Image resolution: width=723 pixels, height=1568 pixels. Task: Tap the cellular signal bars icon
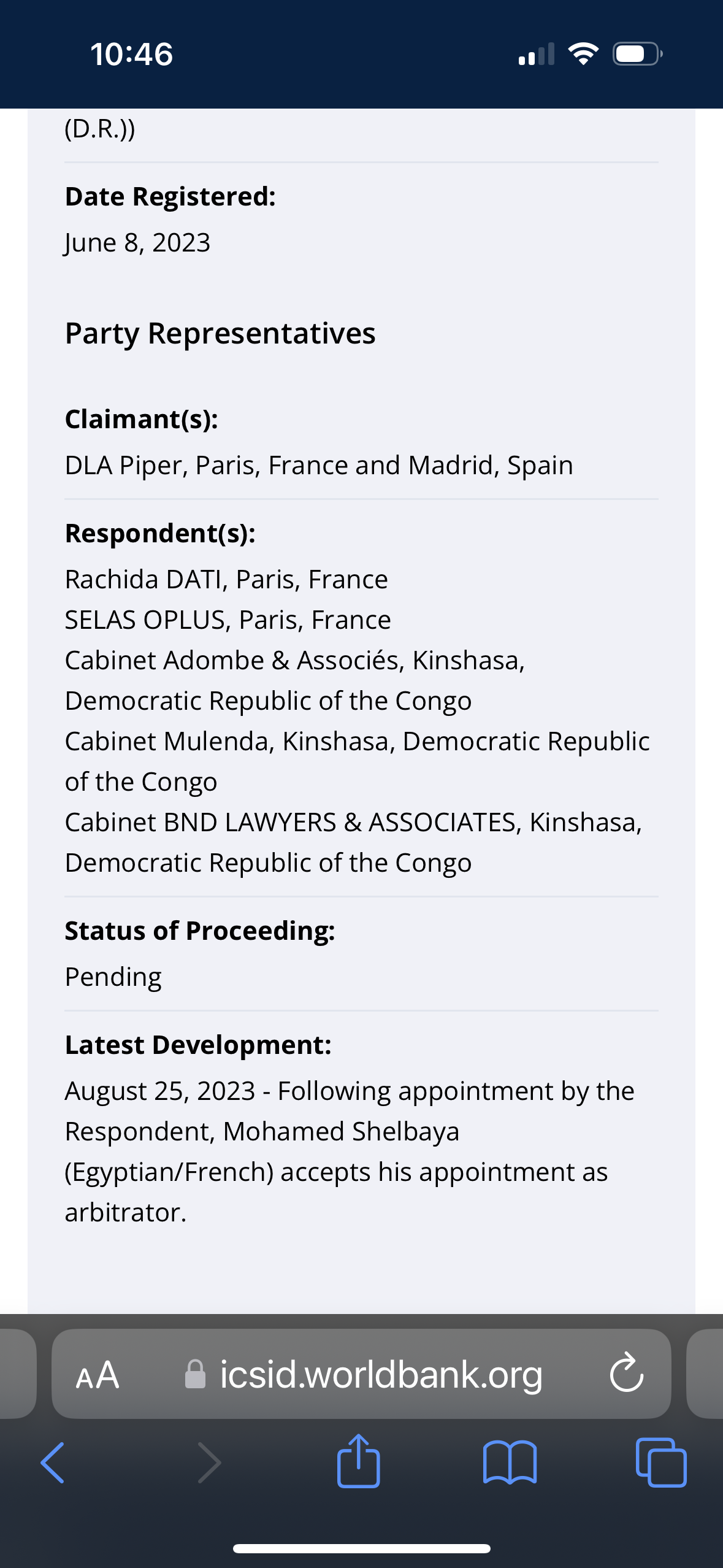(x=537, y=54)
